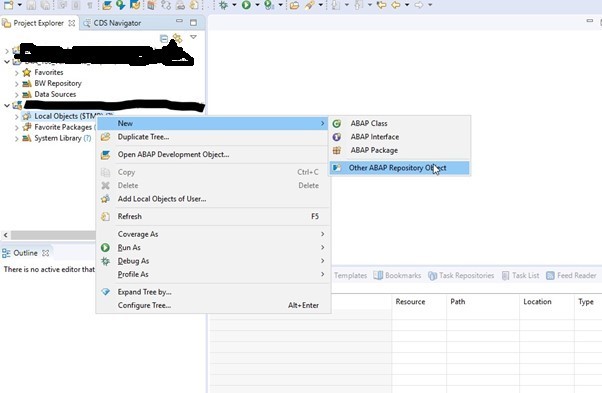This screenshot has height=393, width=602.
Task: Choose Open ABAP Development Object... menu entry
Action: point(213,155)
